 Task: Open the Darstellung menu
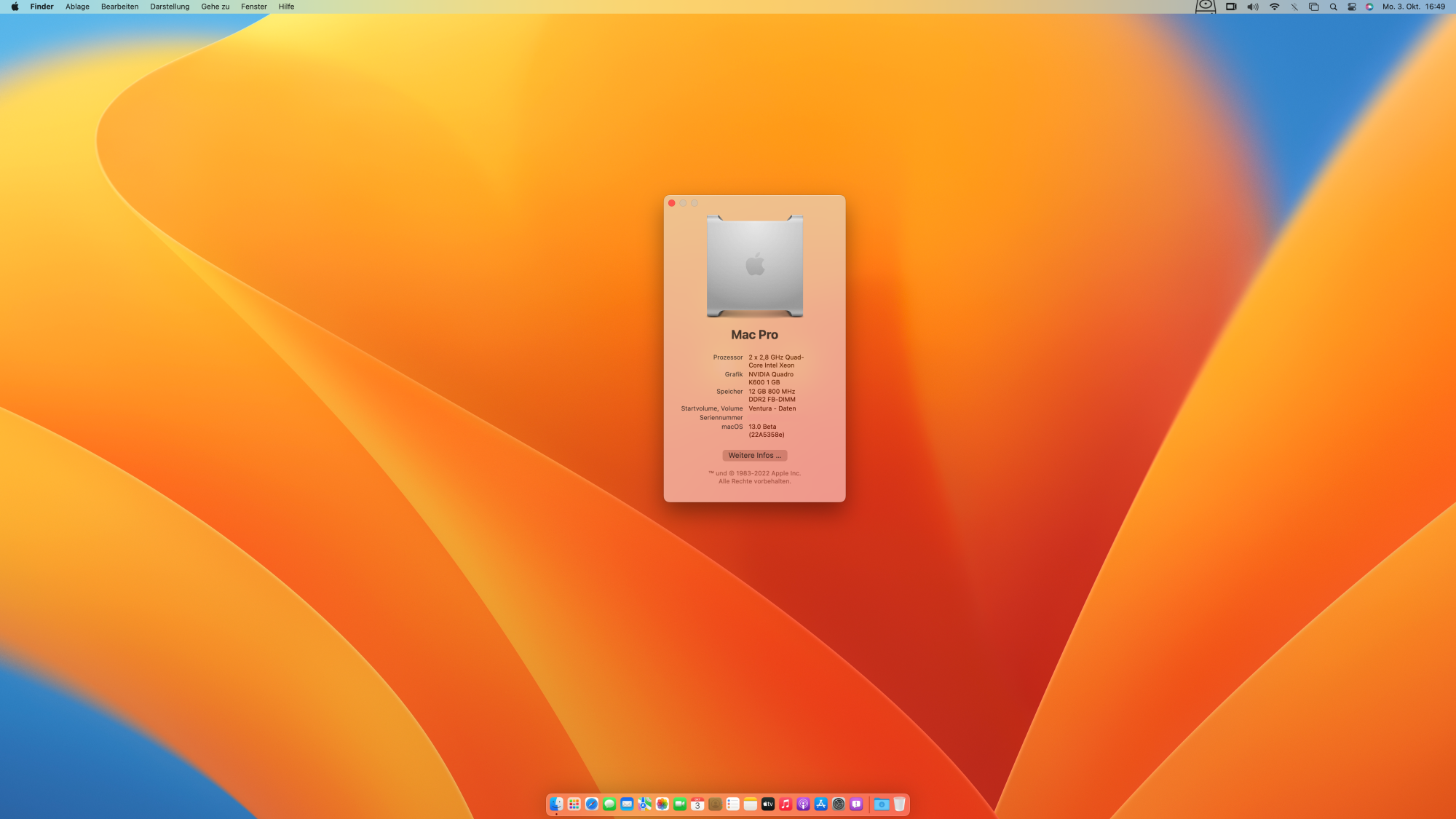coord(170,7)
